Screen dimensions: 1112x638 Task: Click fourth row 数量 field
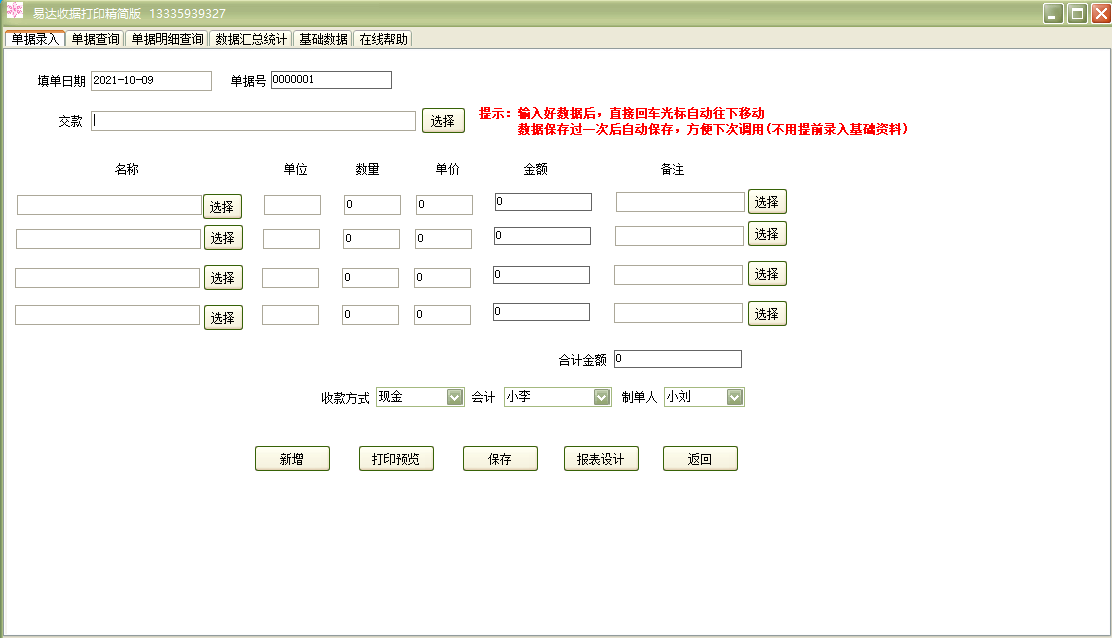(370, 315)
